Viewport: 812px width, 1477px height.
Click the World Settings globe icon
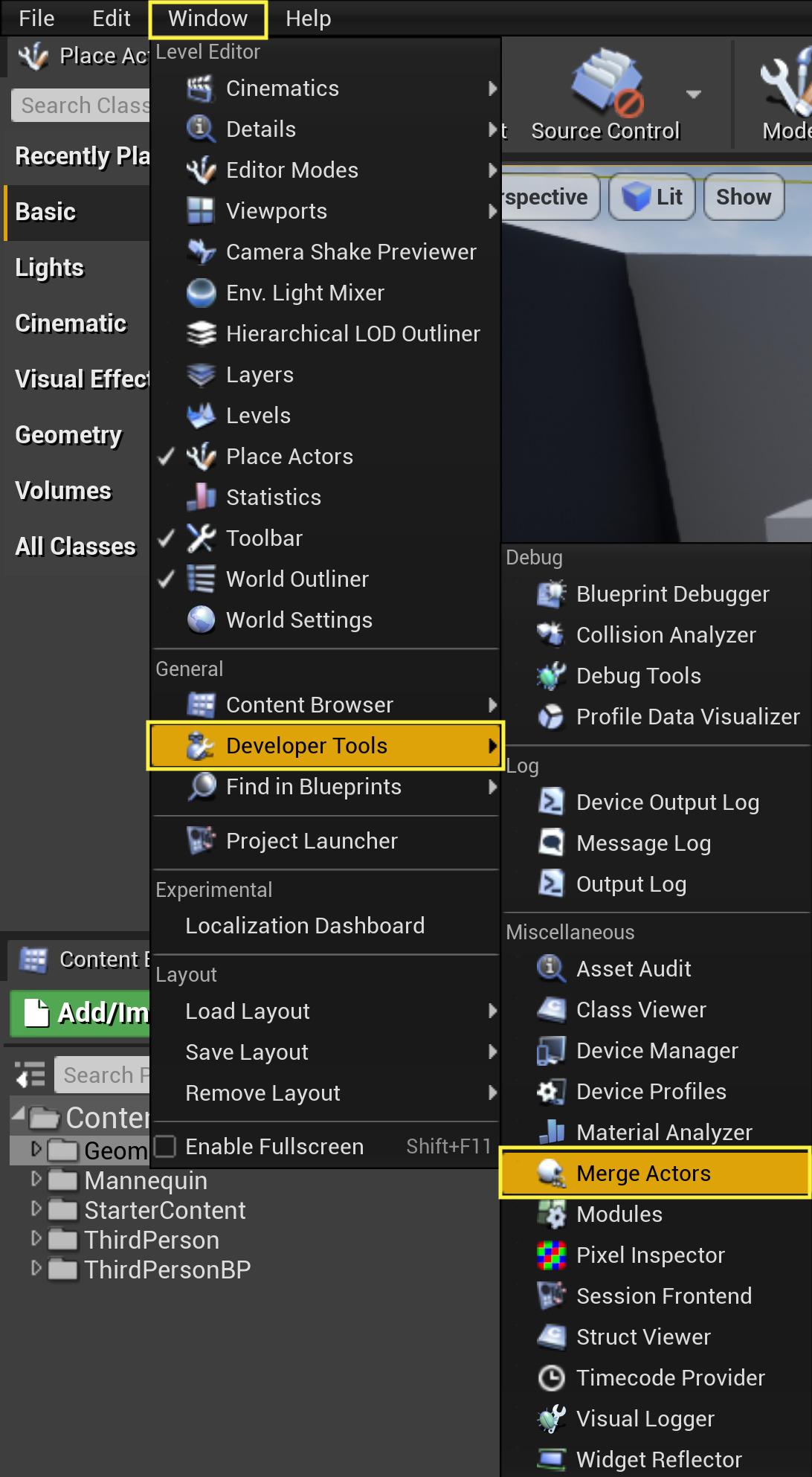[x=201, y=620]
